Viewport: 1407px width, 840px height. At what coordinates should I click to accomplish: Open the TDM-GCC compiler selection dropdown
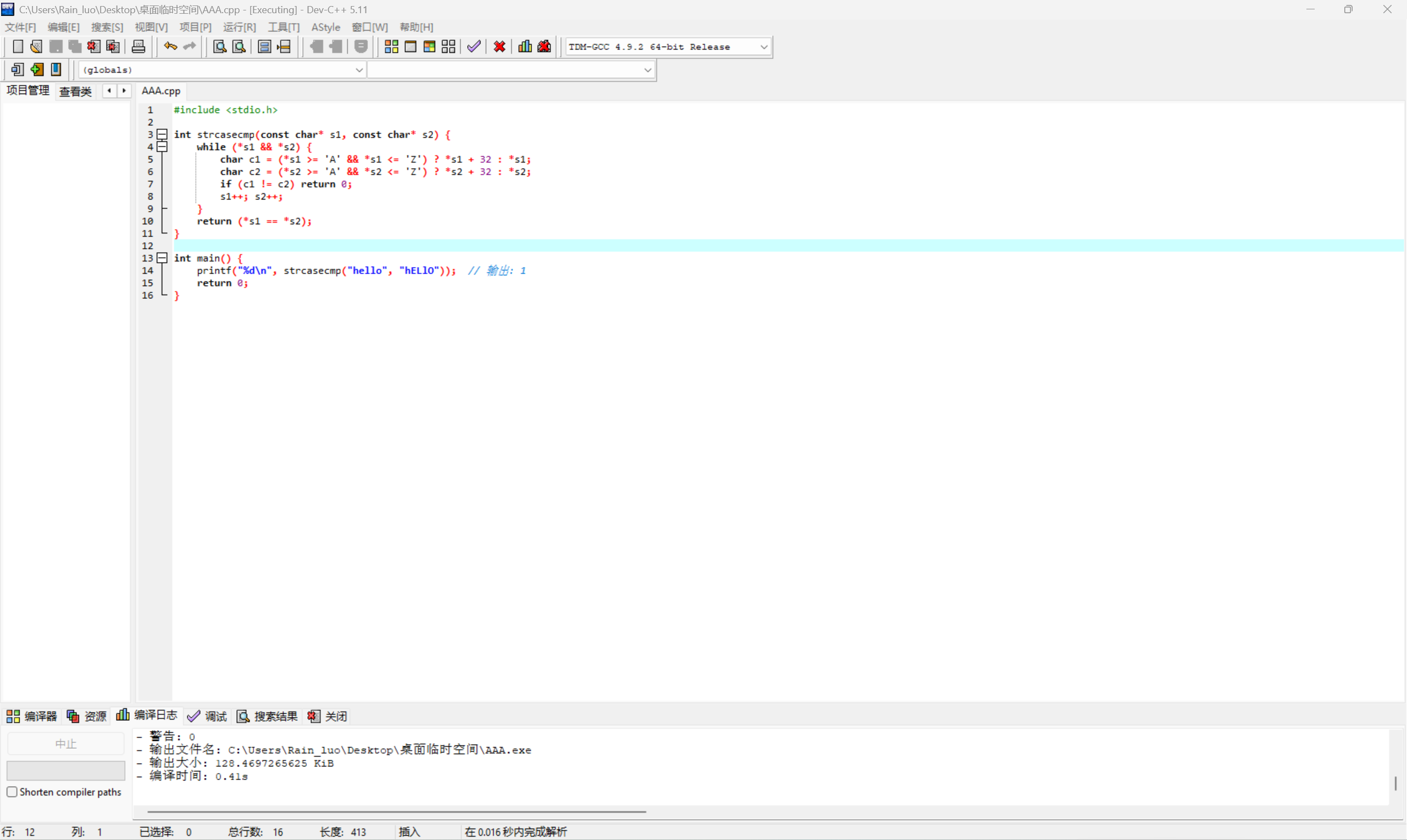[763, 47]
